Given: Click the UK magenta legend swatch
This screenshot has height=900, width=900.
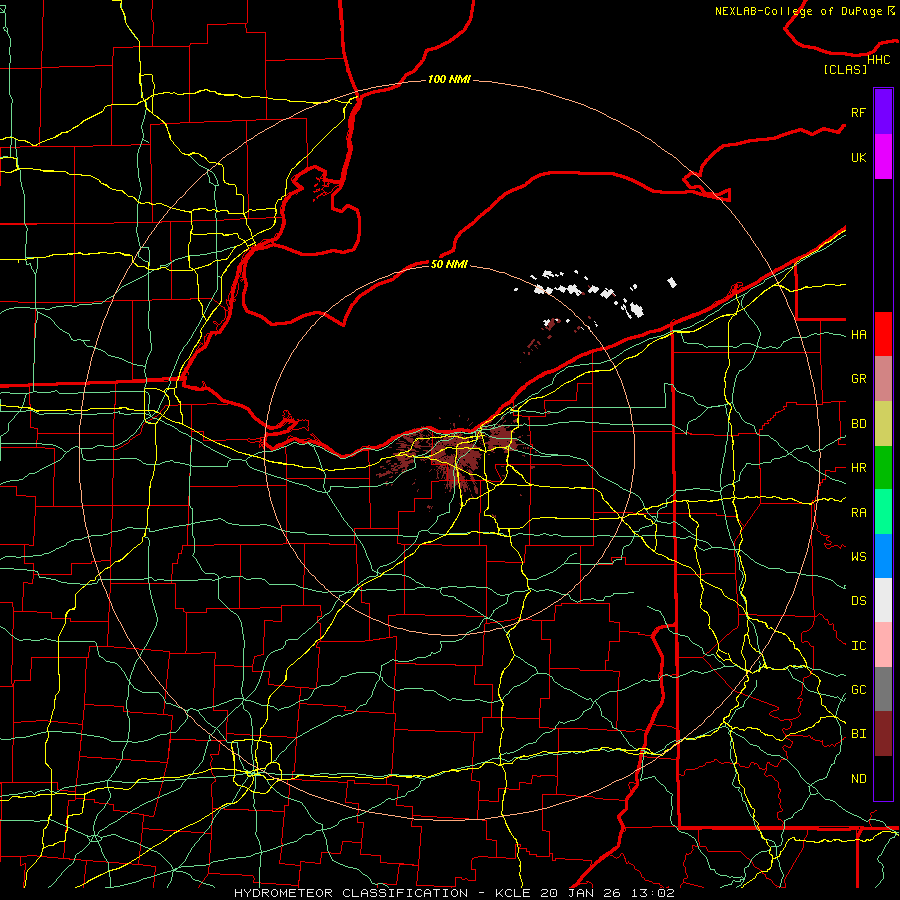Looking at the screenshot, I should tap(883, 157).
